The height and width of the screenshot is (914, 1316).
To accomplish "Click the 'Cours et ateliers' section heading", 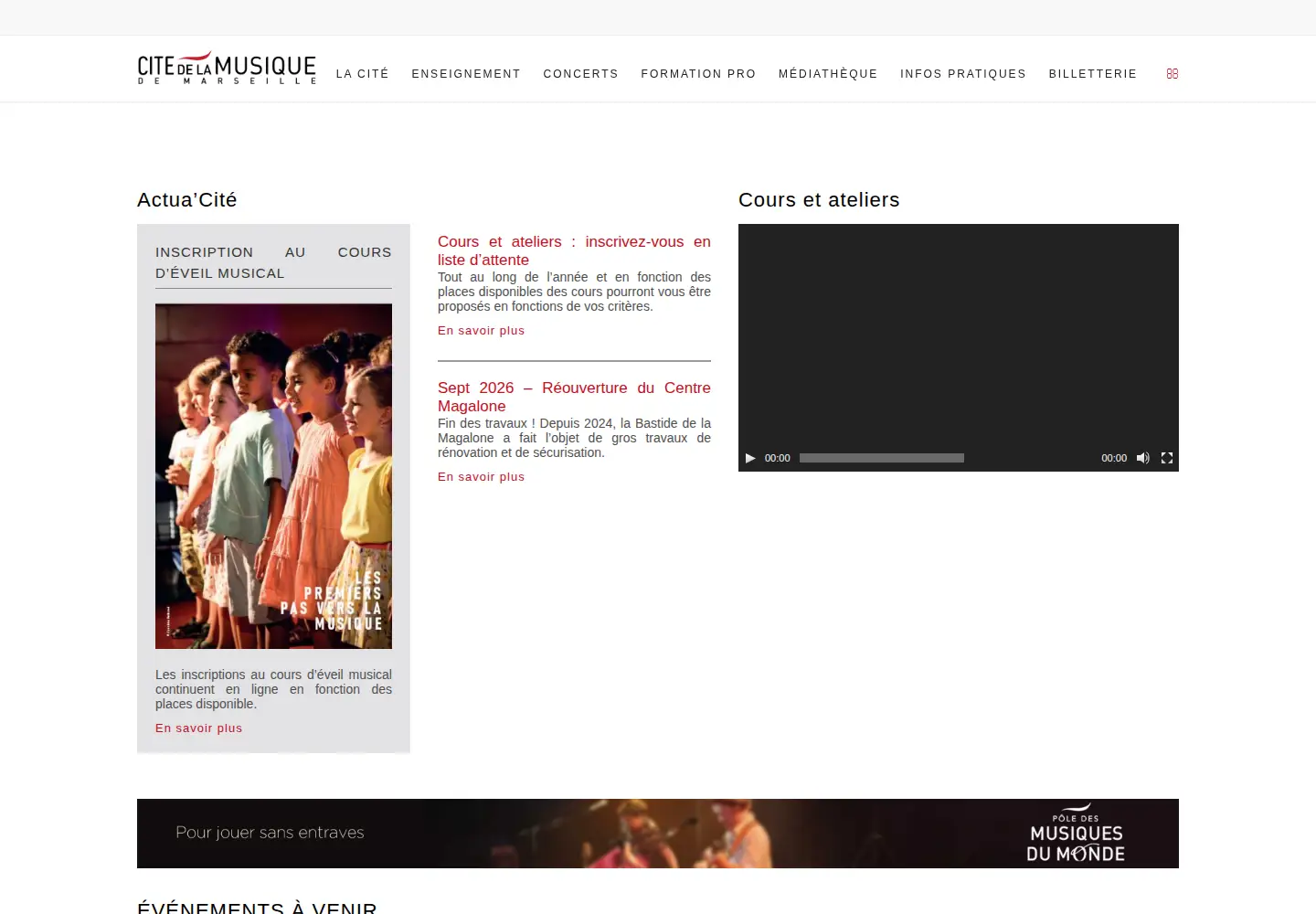I will point(819,200).
